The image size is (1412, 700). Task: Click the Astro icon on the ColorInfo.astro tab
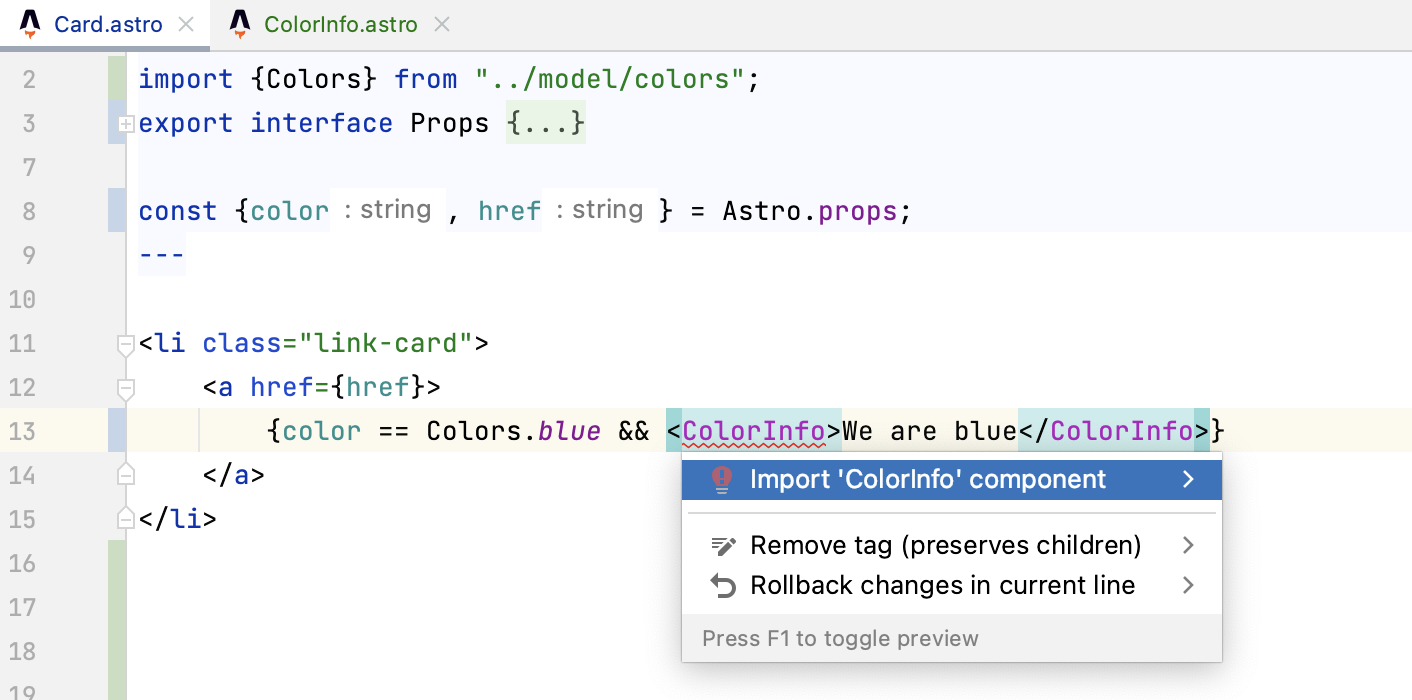(240, 25)
